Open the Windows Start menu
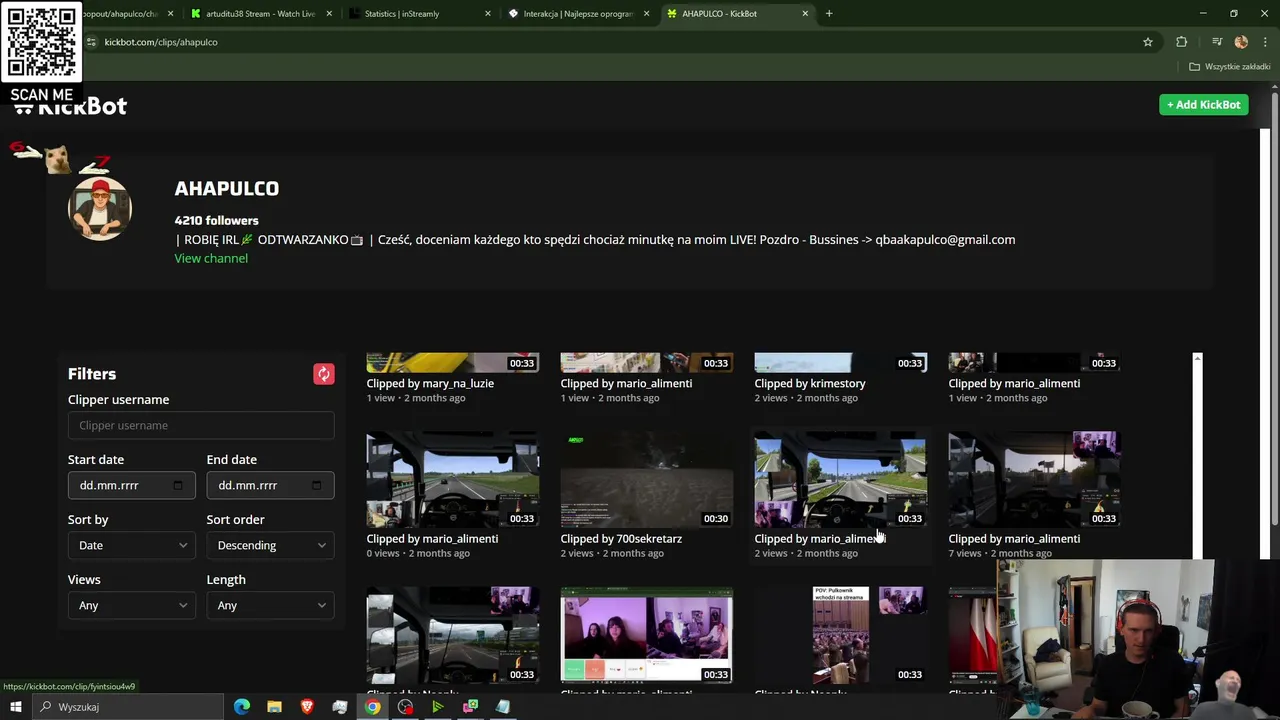The image size is (1280, 720). point(15,707)
